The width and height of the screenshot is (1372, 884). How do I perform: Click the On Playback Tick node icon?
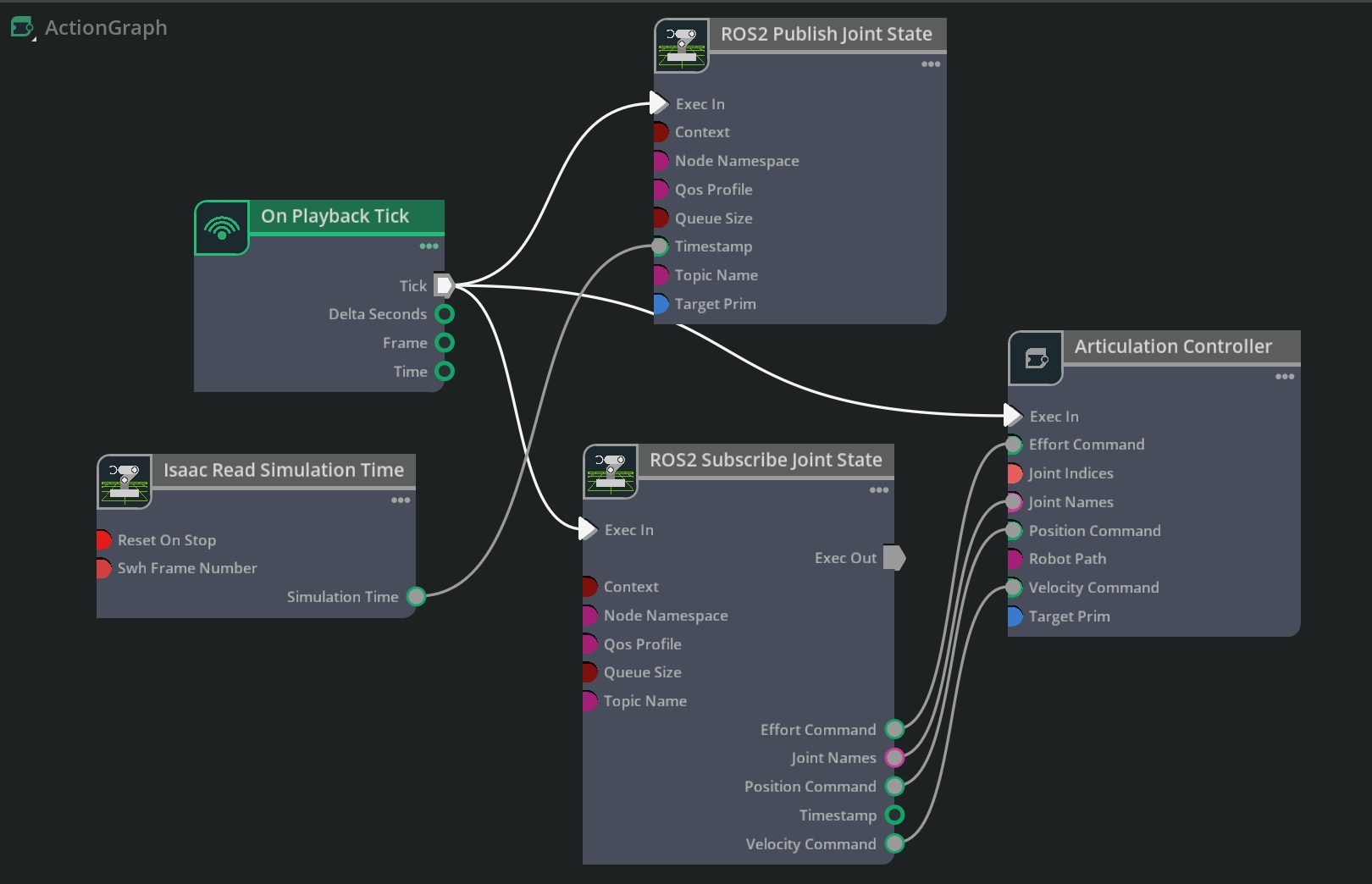[222, 228]
